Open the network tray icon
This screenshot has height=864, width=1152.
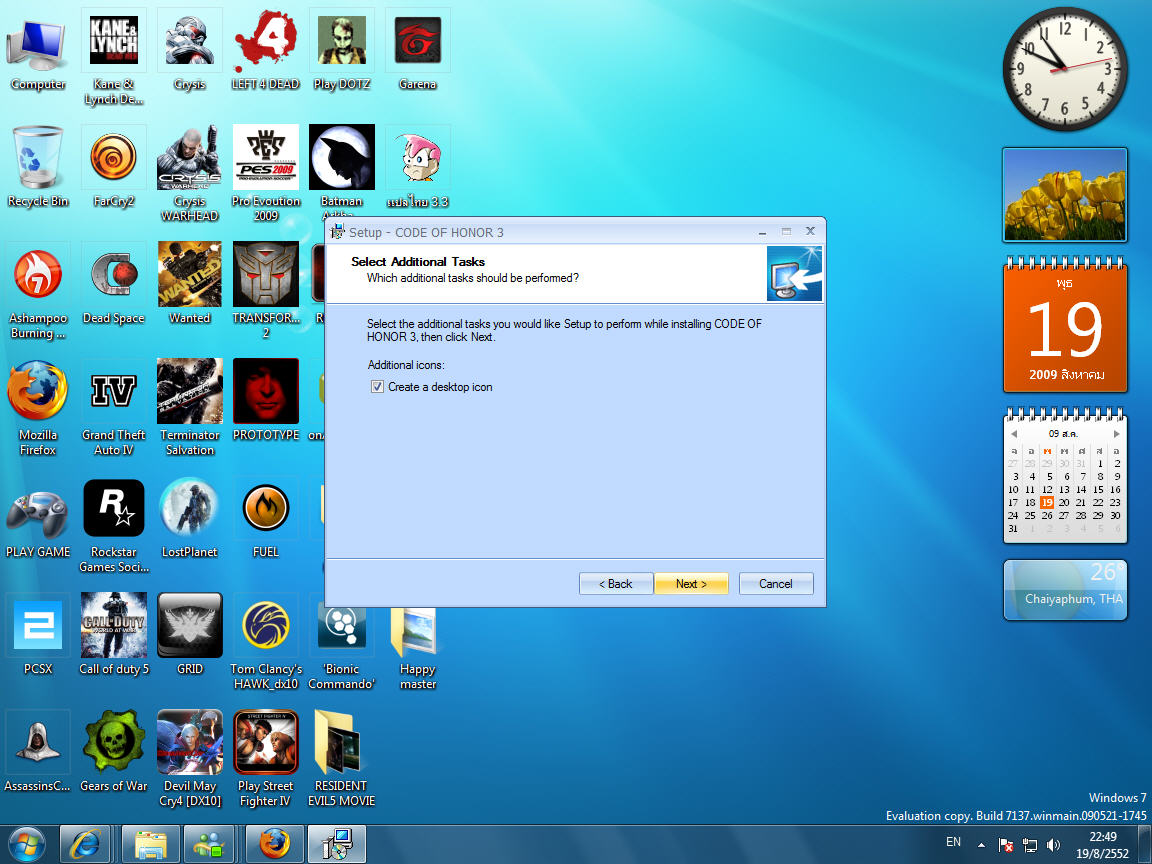[x=1030, y=845]
